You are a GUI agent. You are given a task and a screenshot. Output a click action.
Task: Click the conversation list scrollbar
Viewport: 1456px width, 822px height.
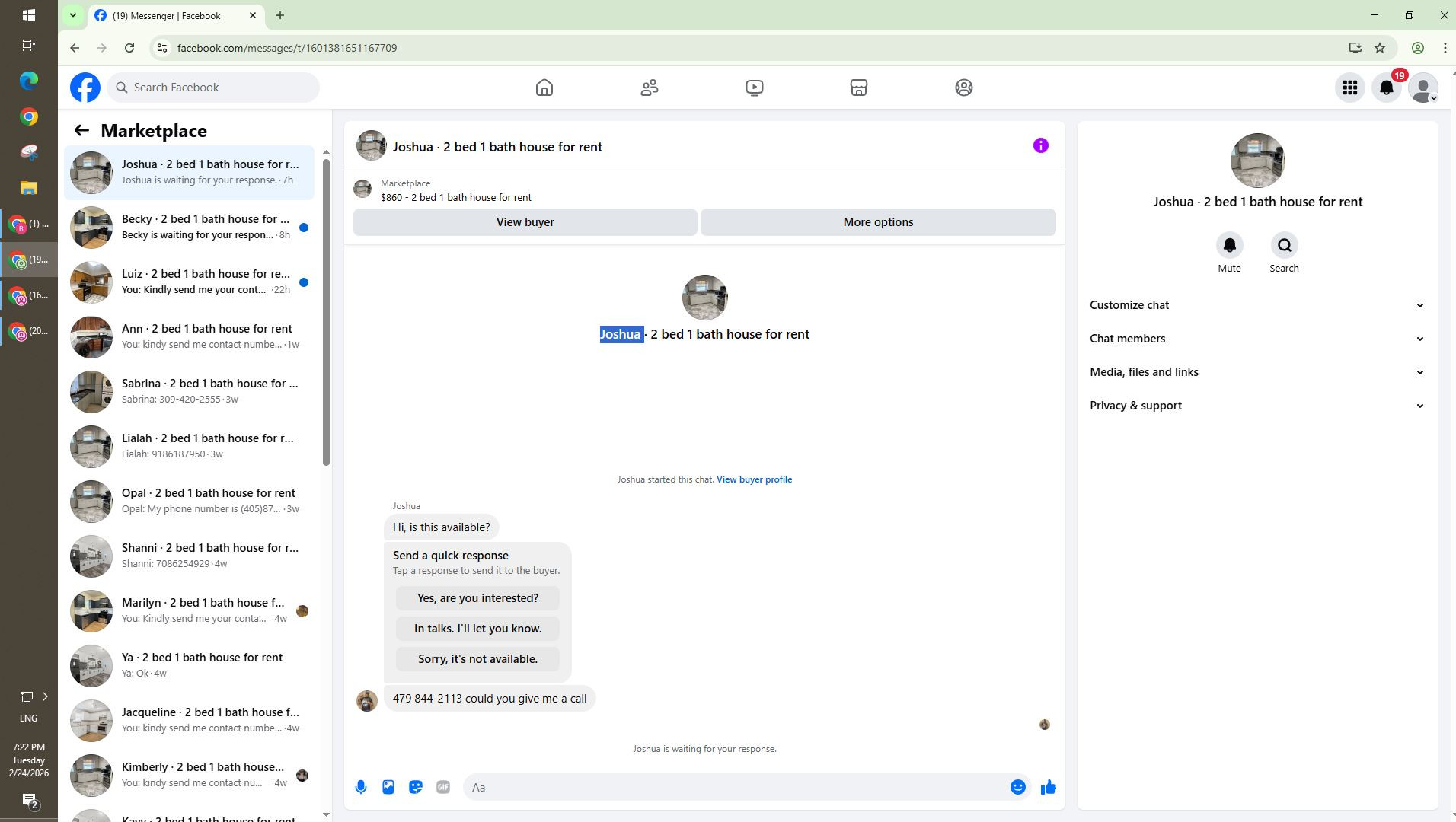coord(326,312)
